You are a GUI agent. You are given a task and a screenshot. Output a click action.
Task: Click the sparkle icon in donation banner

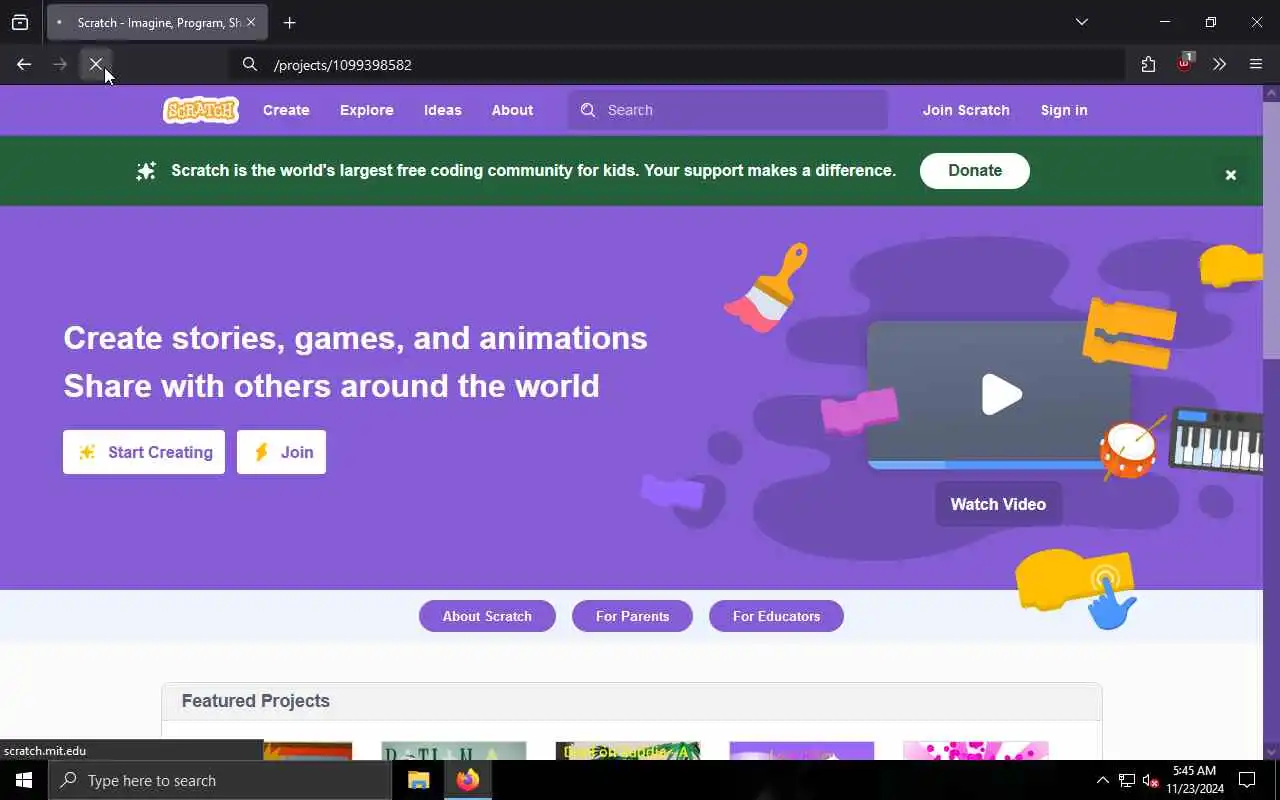(x=146, y=171)
